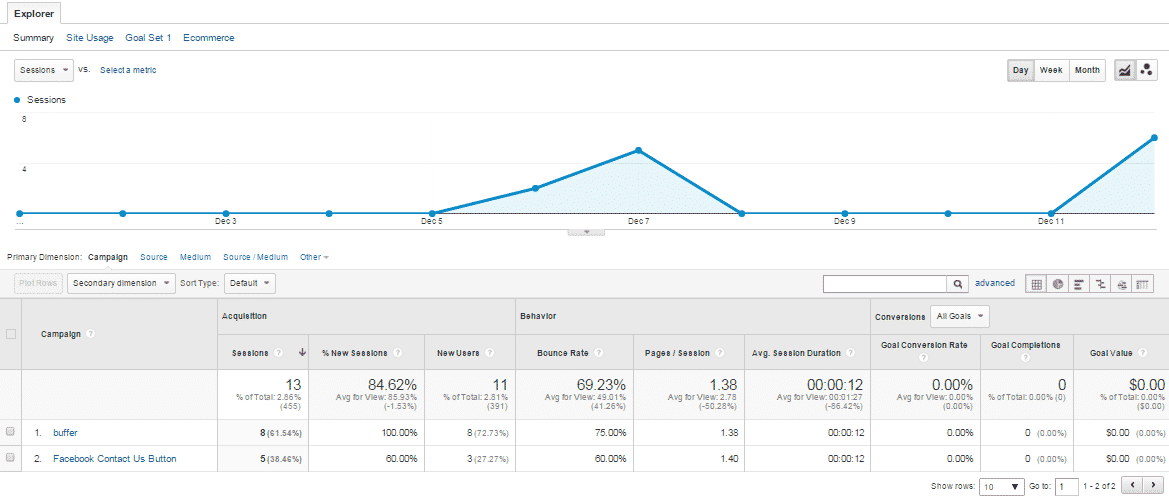
Task: Go to the previous page of rows
Action: [1132, 486]
